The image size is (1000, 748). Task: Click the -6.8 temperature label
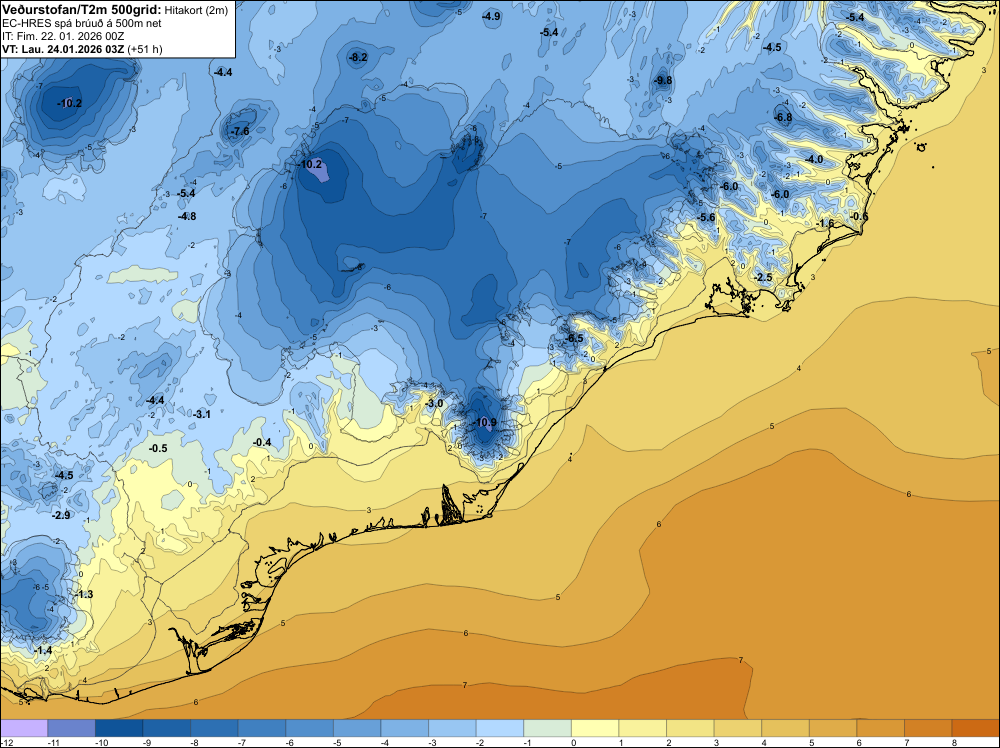tap(783, 117)
